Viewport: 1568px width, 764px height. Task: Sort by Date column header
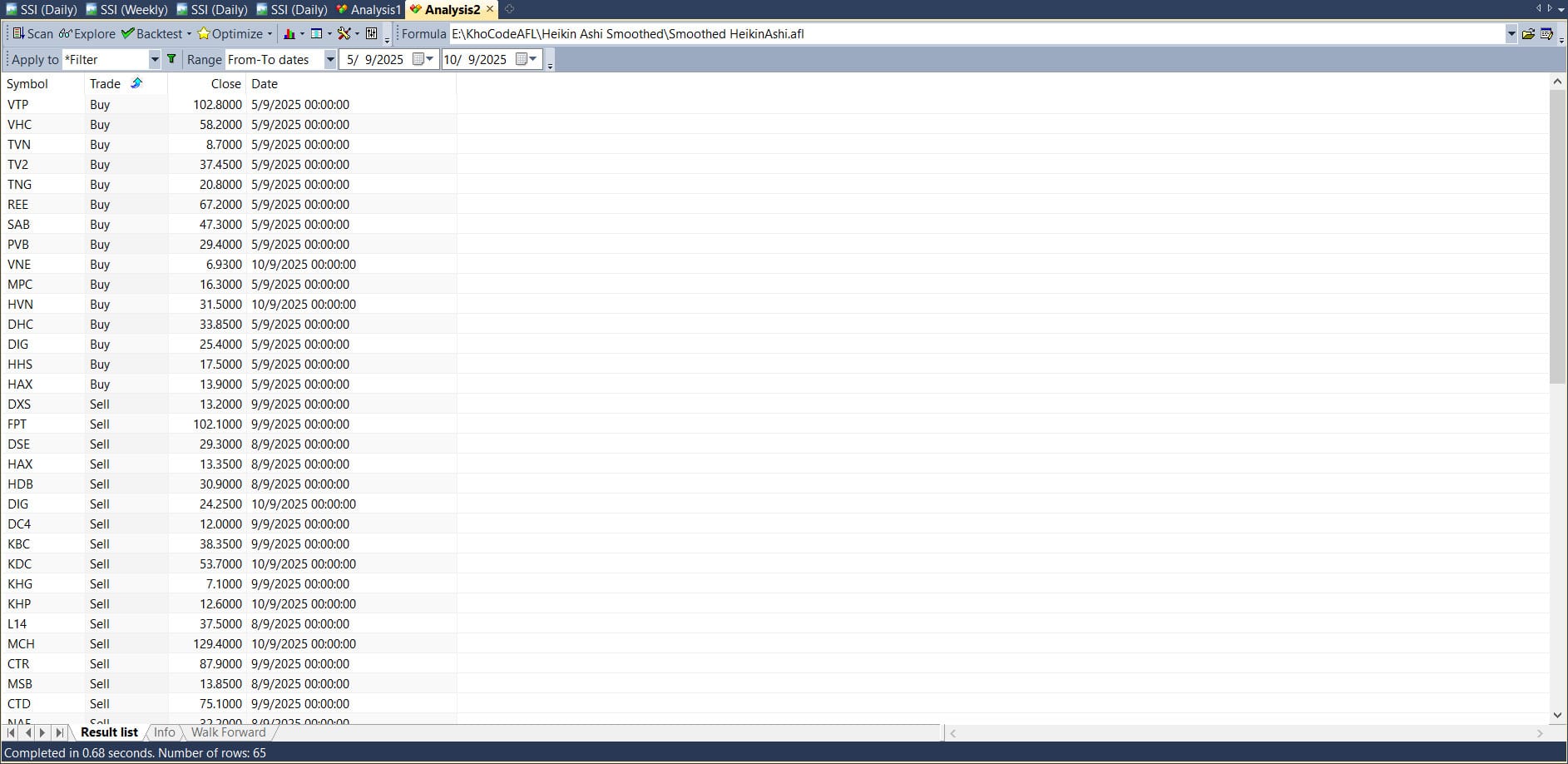351,83
